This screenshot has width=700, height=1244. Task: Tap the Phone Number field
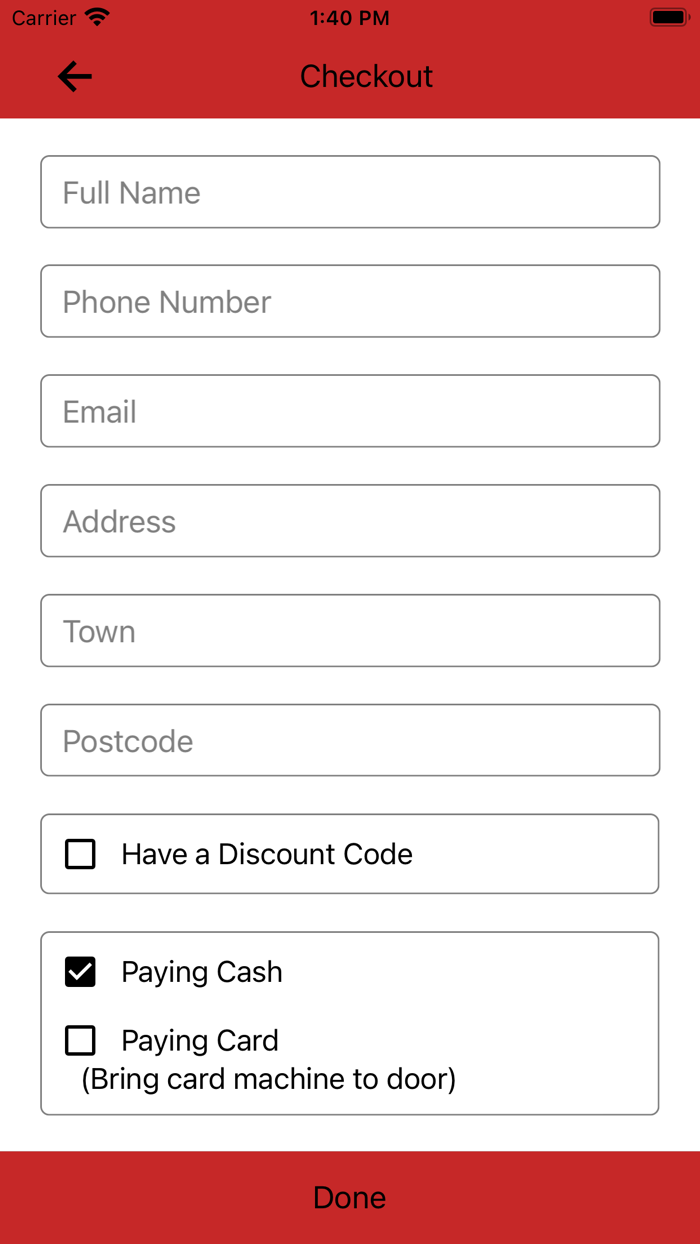(x=350, y=301)
